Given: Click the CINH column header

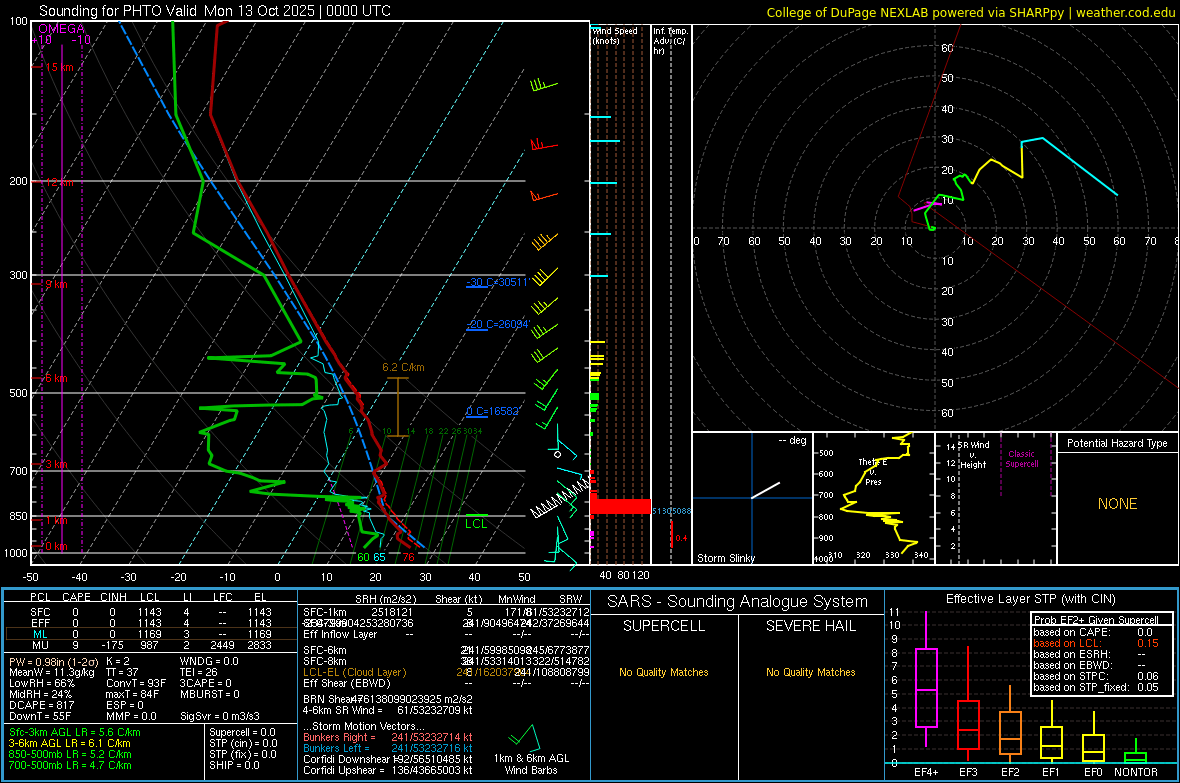Looking at the screenshot, I should 114,597.
